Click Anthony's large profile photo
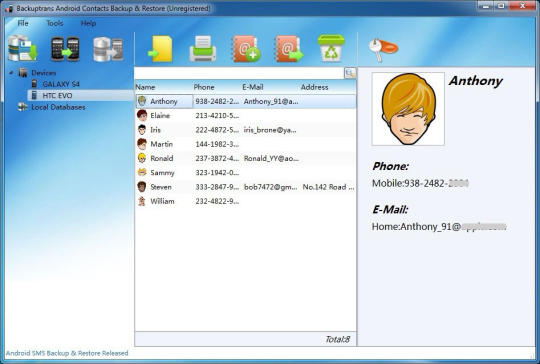This screenshot has width=540, height=364. [x=408, y=109]
